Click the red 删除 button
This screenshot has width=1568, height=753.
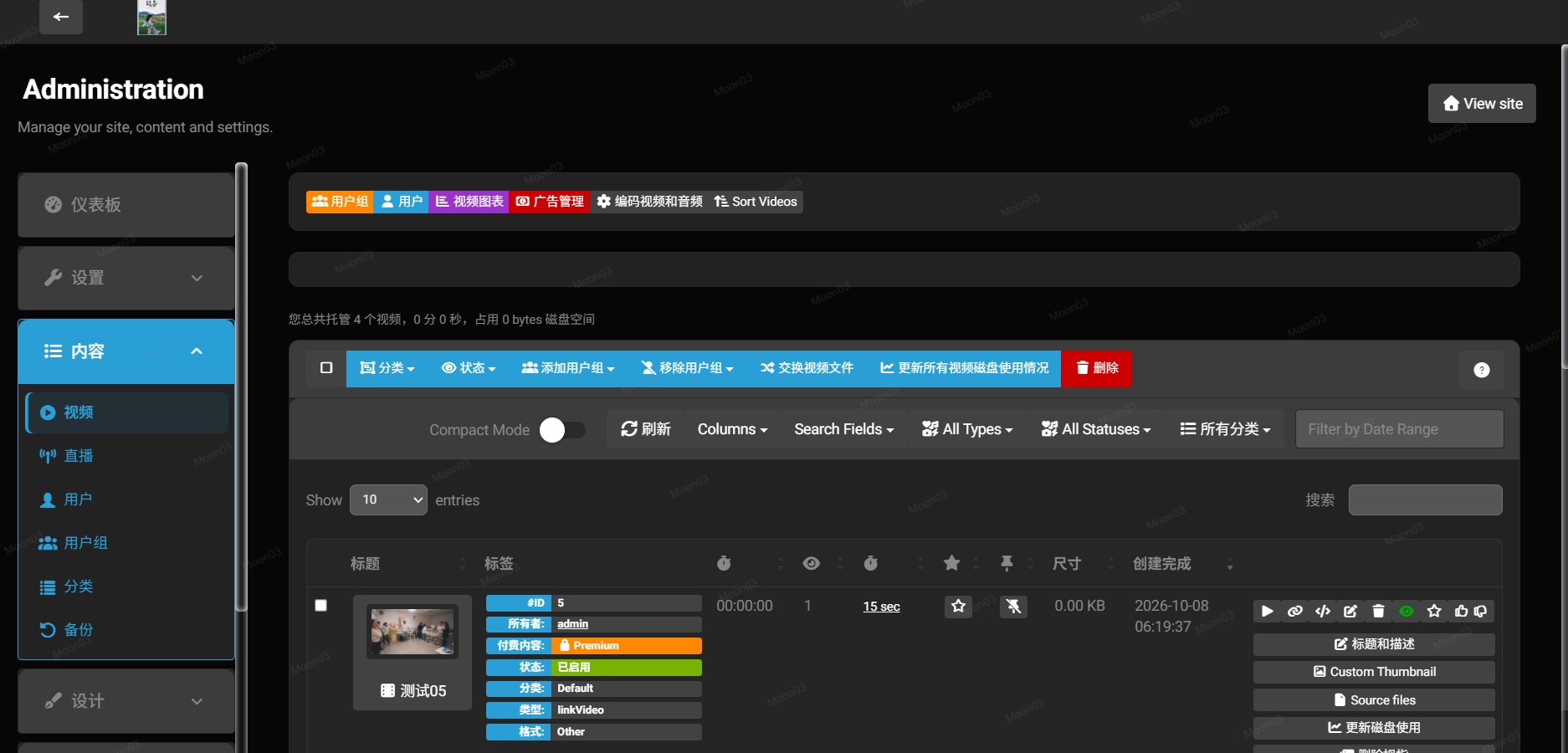coord(1097,368)
